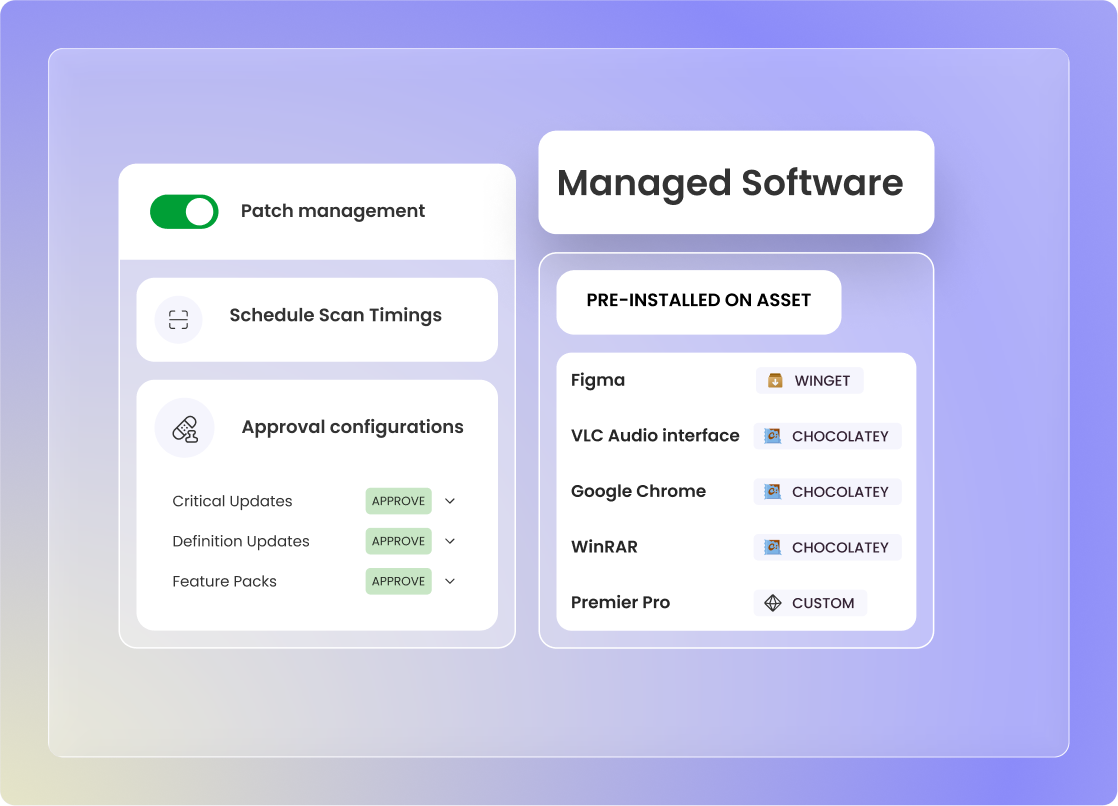Open the Definition Updates dropdown chevron
Viewport: 1118px width, 806px height.
[450, 541]
